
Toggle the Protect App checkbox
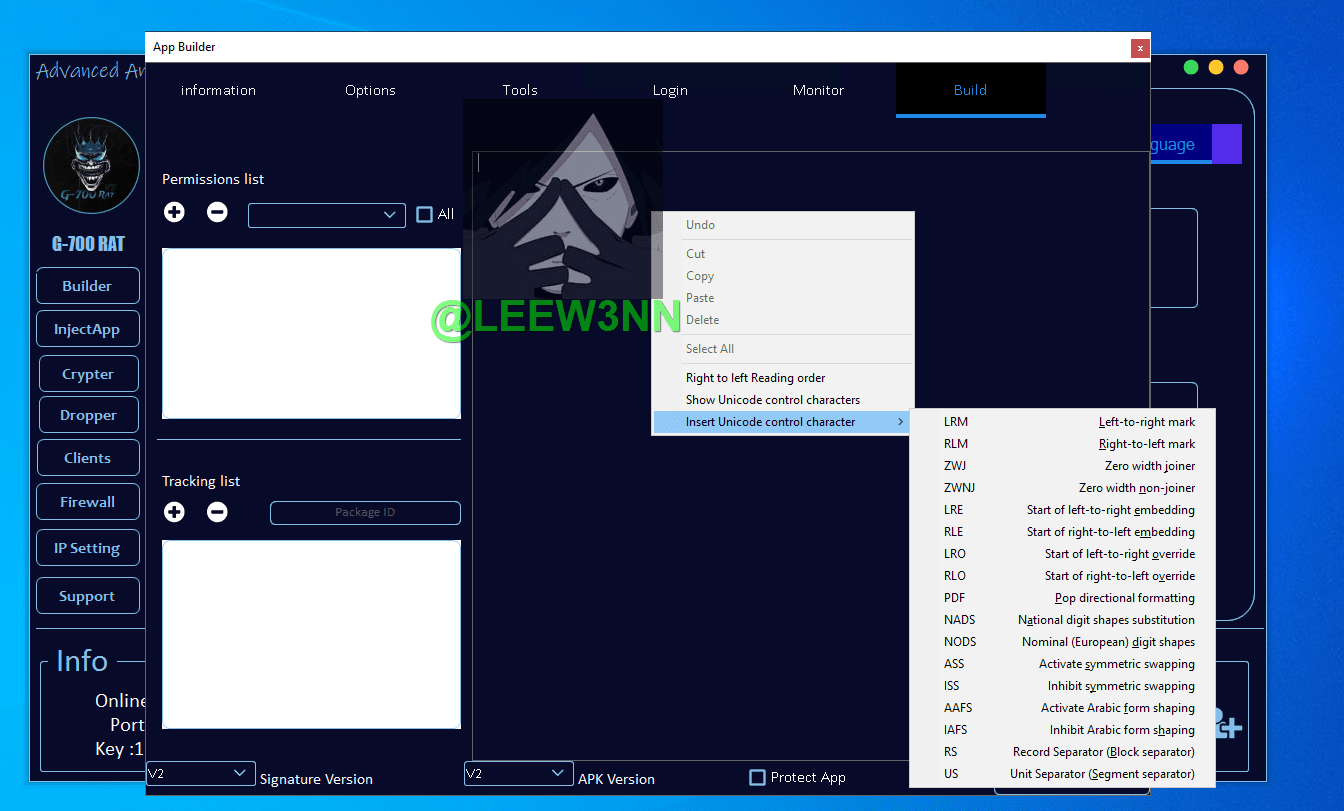pyautogui.click(x=758, y=777)
